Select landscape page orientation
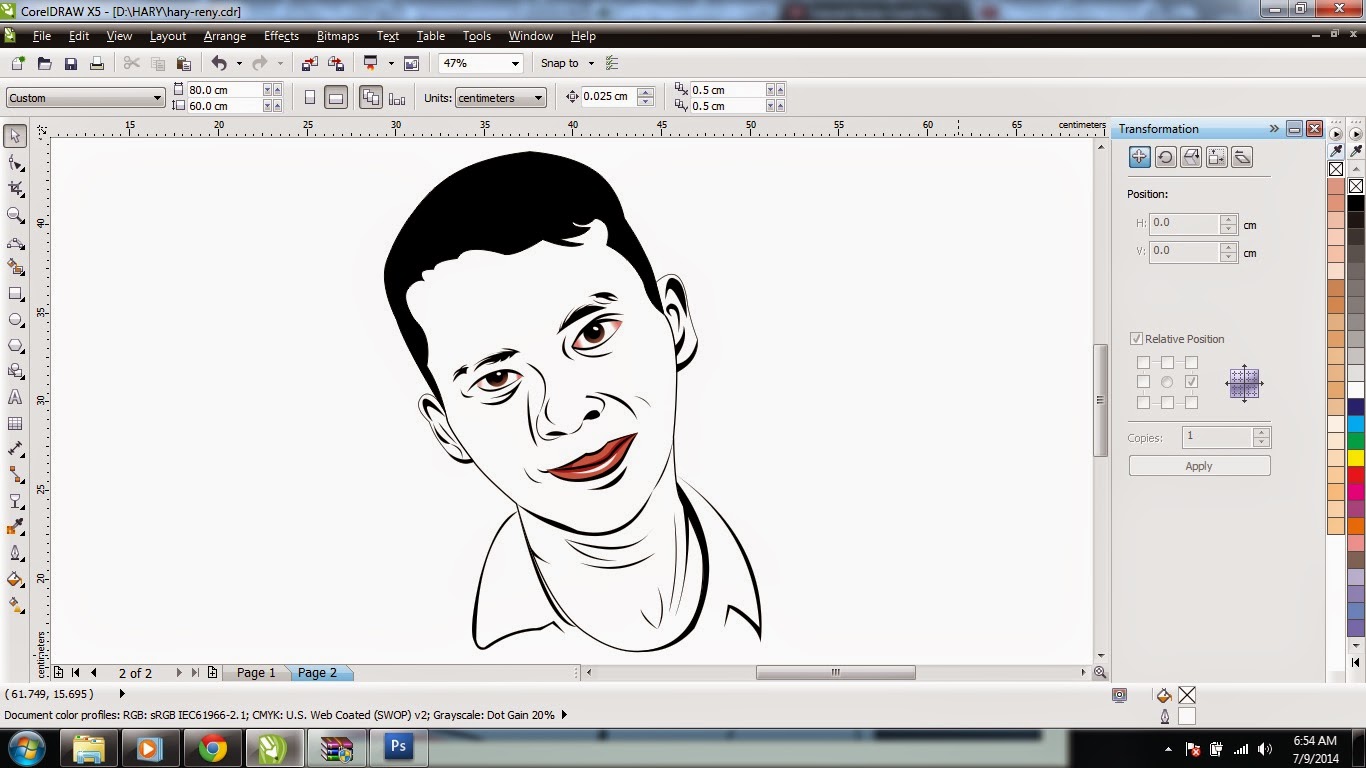 (336, 98)
